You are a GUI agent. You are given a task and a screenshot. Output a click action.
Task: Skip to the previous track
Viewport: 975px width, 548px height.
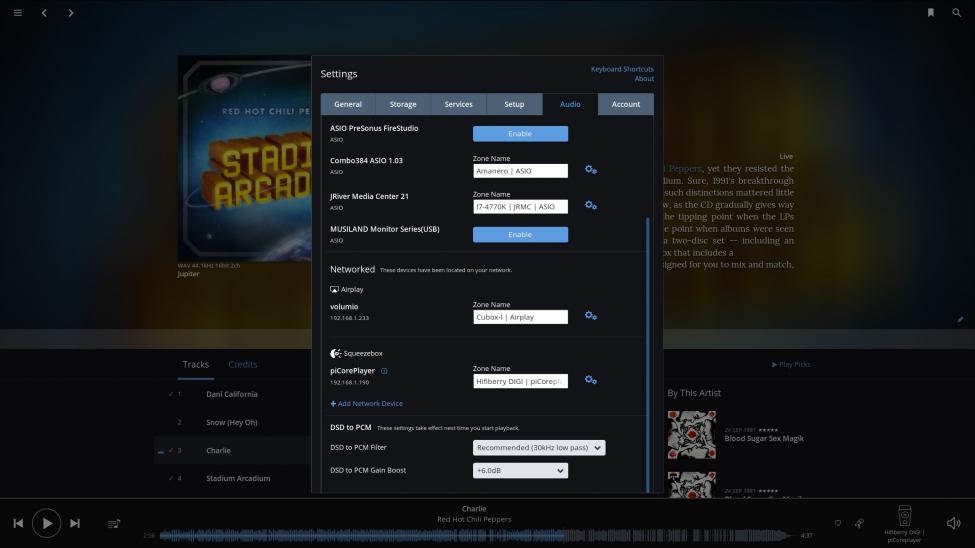[18, 523]
